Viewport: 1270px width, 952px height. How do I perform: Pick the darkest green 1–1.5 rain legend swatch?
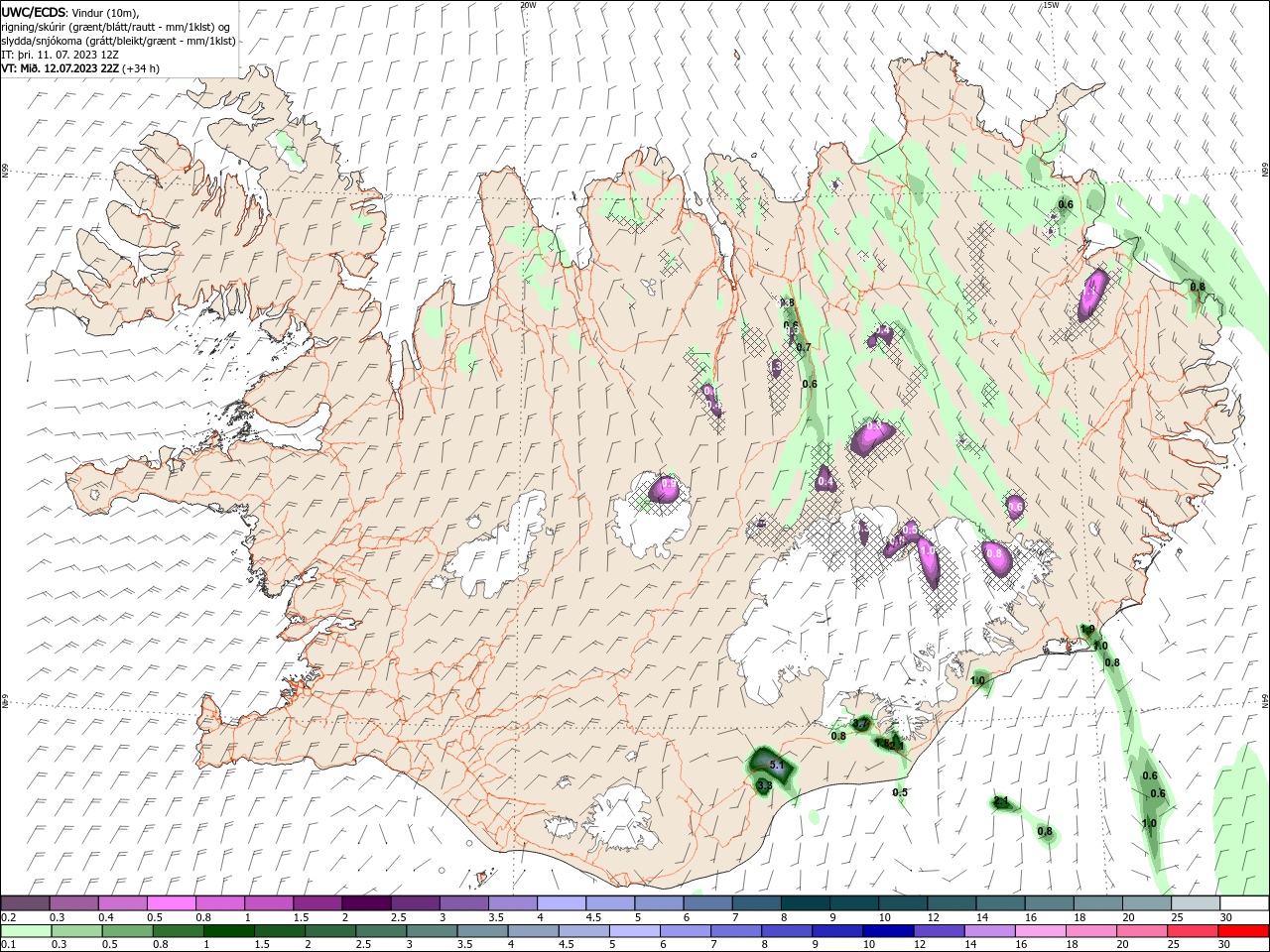coord(228,931)
